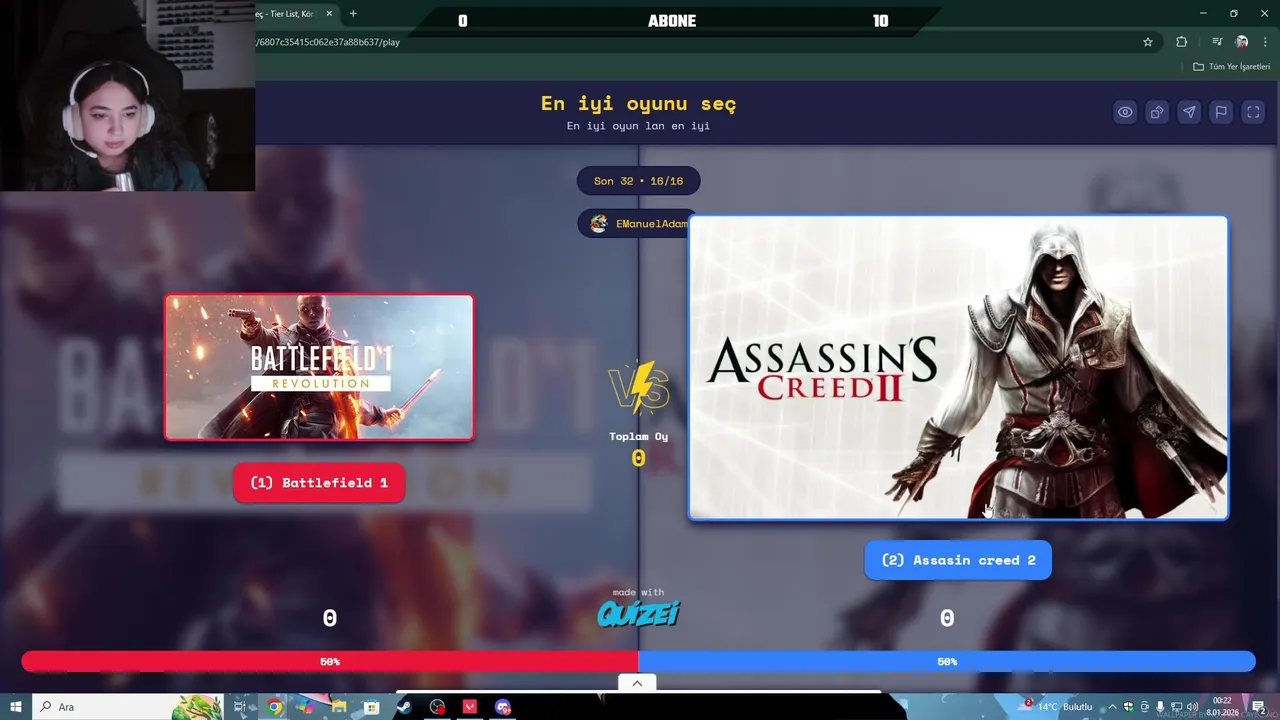
Task: Click the paper plane share icon
Action: [x=1189, y=112]
